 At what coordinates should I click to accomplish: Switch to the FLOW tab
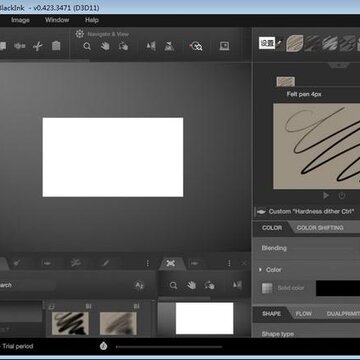tap(304, 314)
